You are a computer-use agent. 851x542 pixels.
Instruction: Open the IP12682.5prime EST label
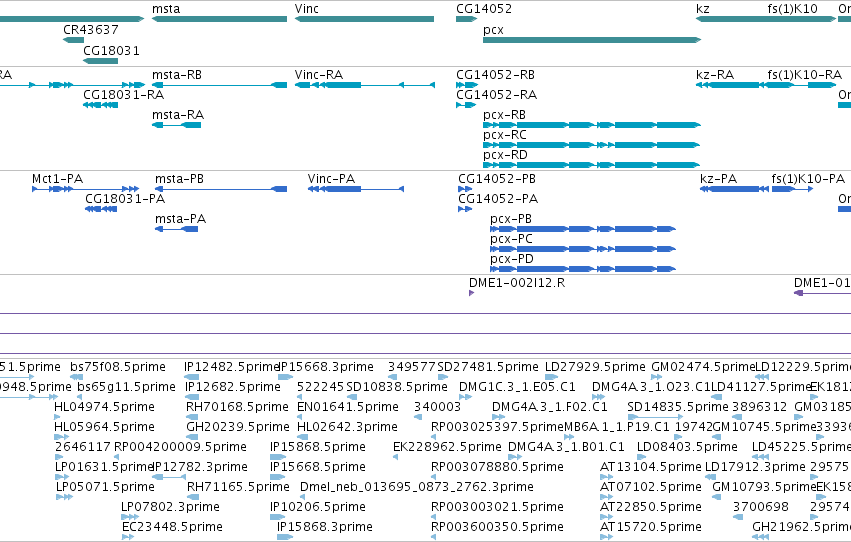(x=233, y=387)
